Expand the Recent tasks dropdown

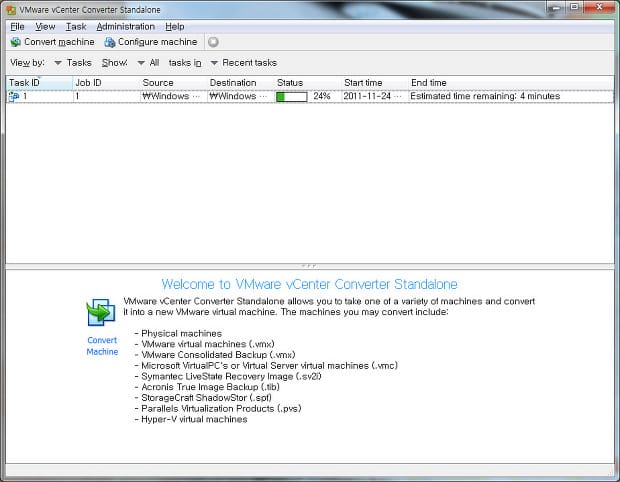coord(214,63)
